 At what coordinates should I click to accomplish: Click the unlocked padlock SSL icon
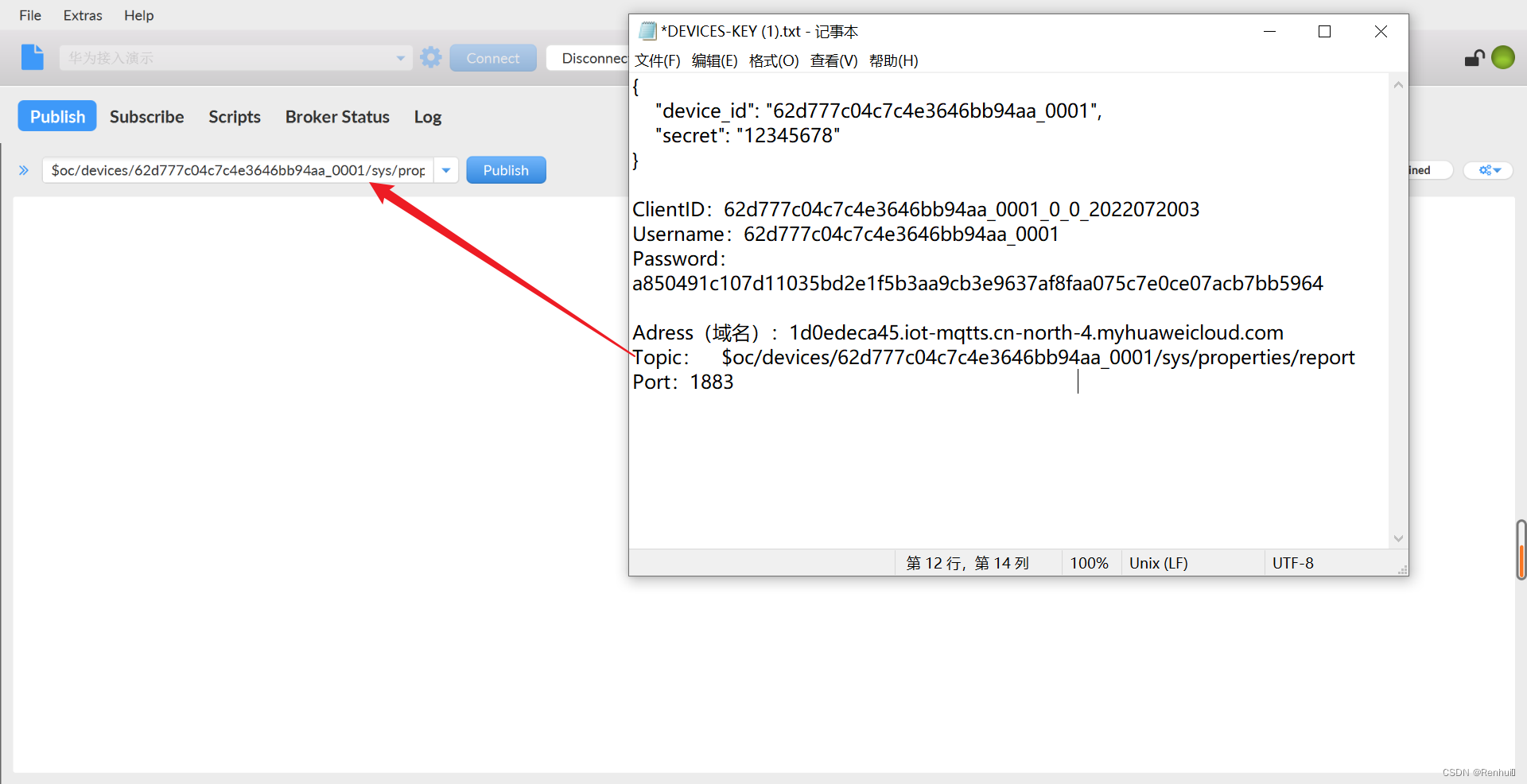coord(1475,58)
